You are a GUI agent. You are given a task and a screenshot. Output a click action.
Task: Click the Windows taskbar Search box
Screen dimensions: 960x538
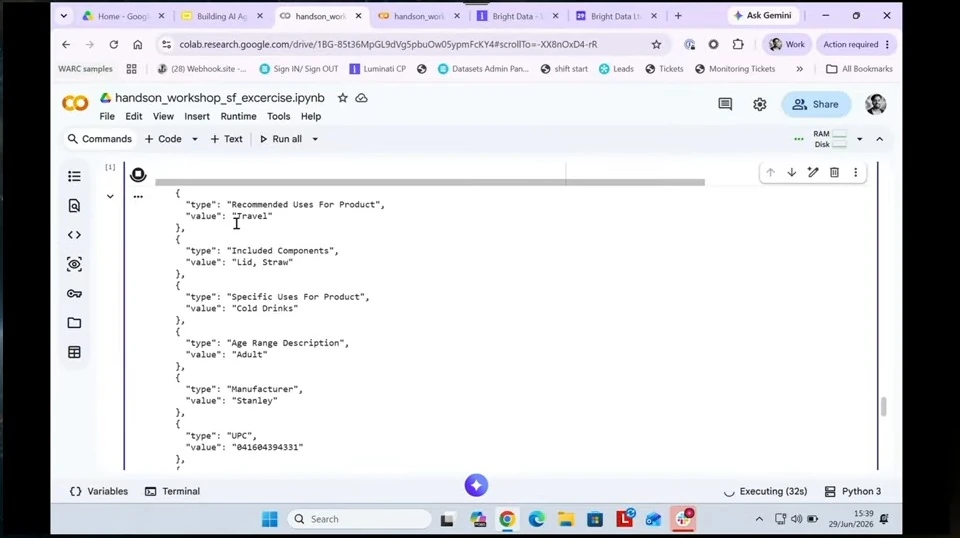[359, 519]
